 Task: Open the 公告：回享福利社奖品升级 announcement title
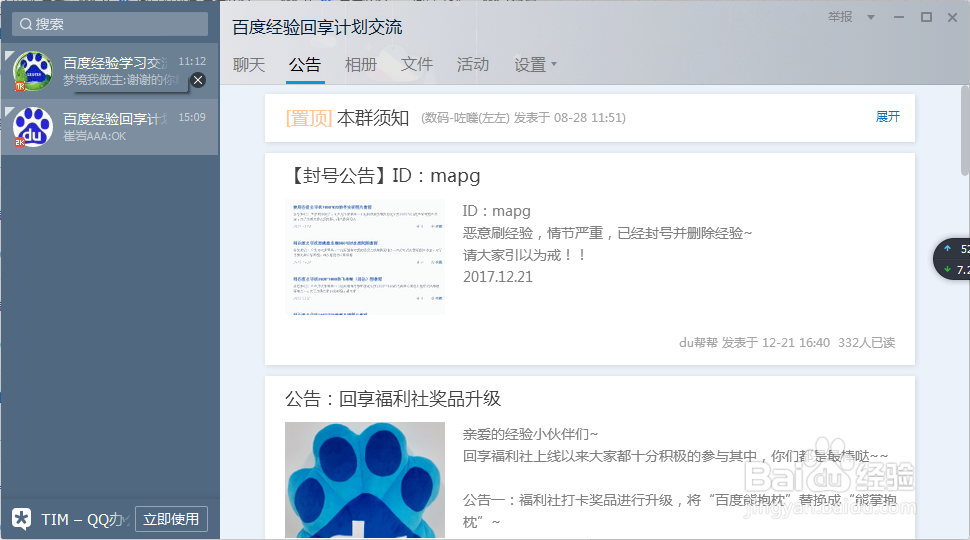(393, 398)
